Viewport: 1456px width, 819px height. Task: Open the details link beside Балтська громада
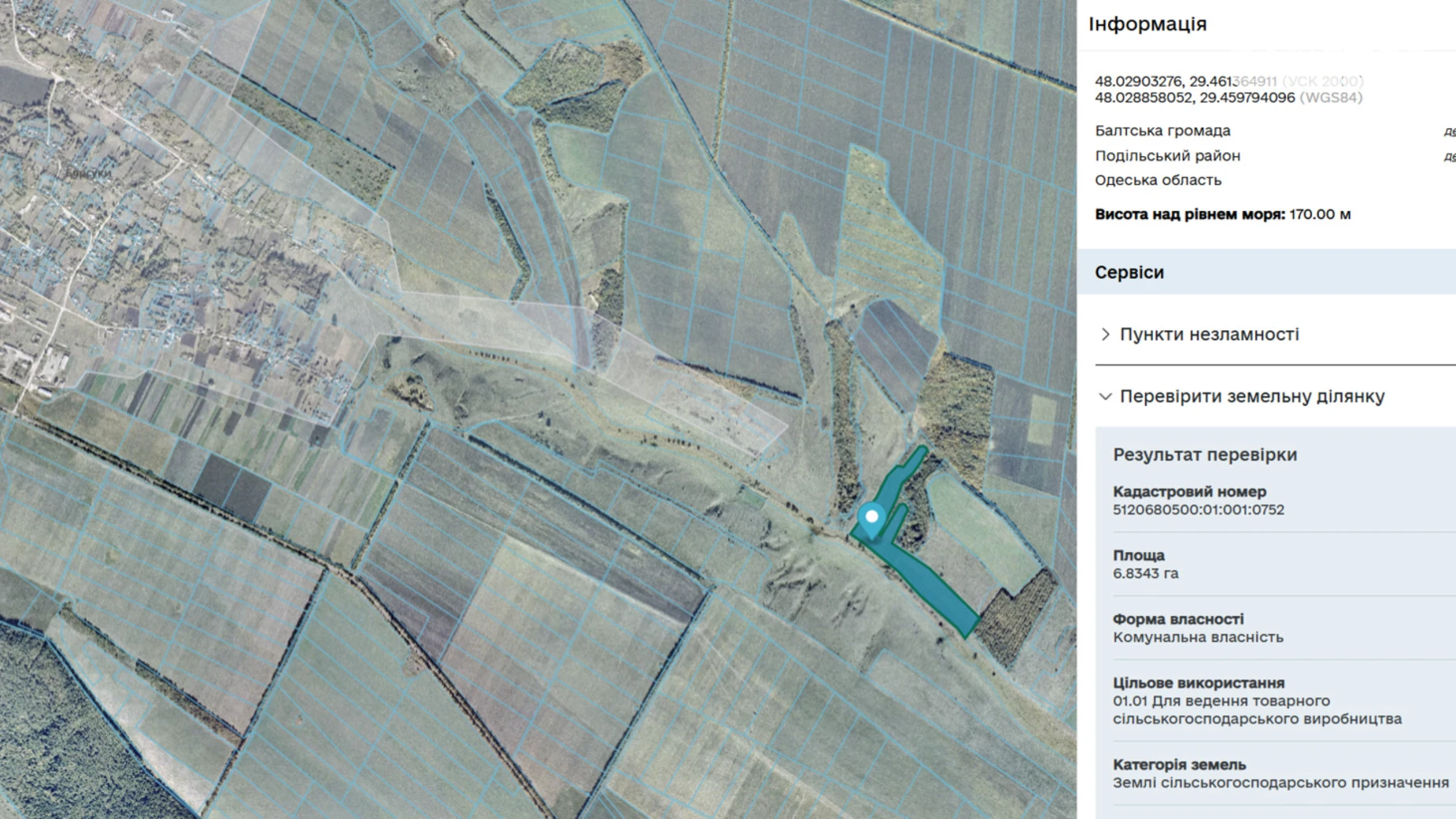pos(1449,132)
